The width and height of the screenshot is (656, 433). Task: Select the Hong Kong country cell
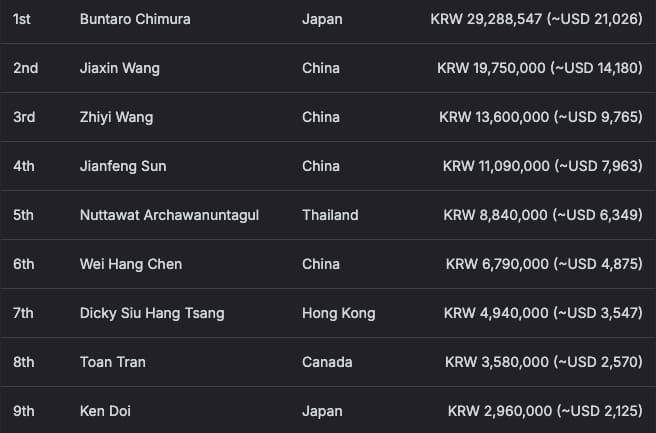(x=338, y=313)
